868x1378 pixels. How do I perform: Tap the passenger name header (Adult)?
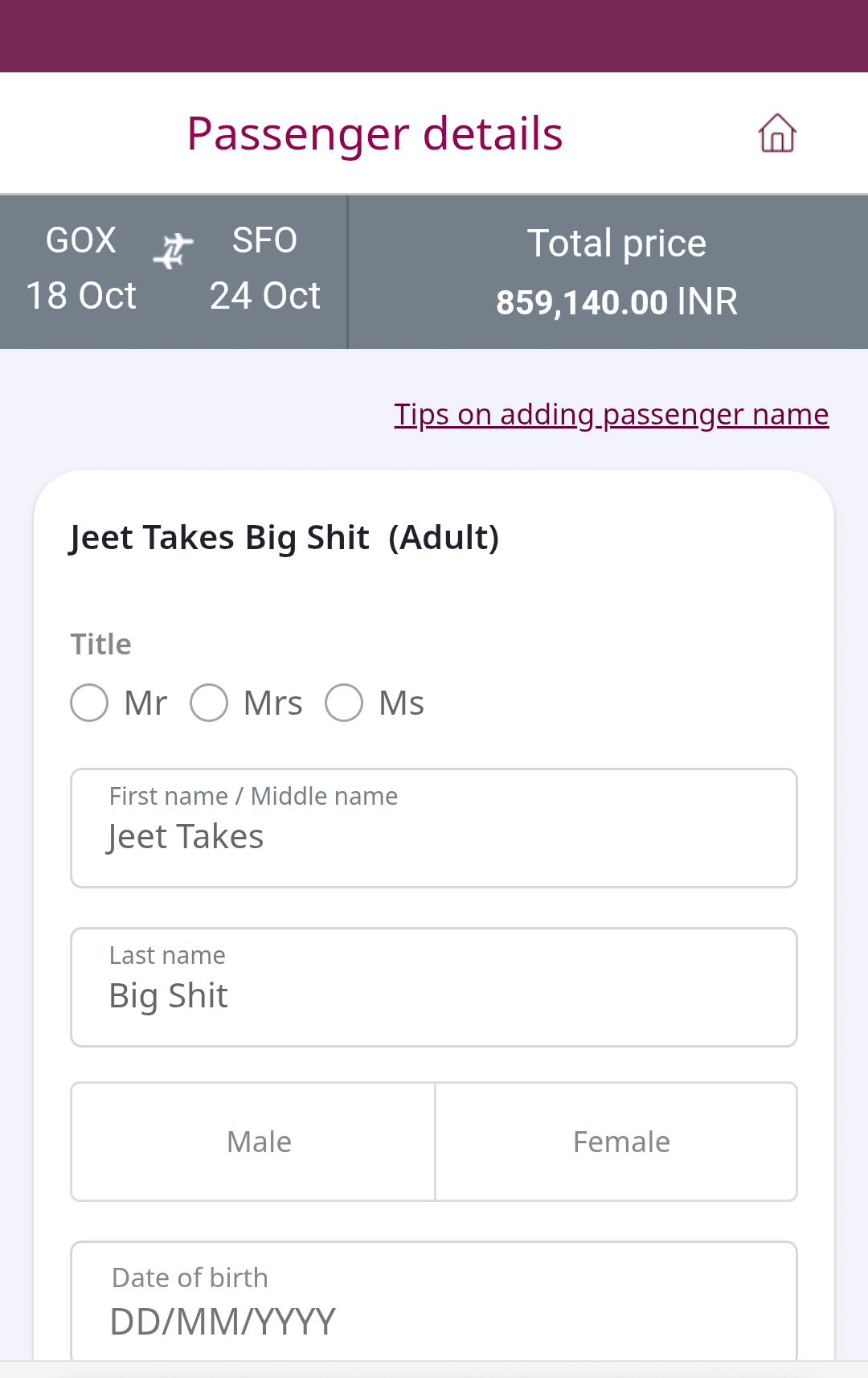[x=285, y=537]
